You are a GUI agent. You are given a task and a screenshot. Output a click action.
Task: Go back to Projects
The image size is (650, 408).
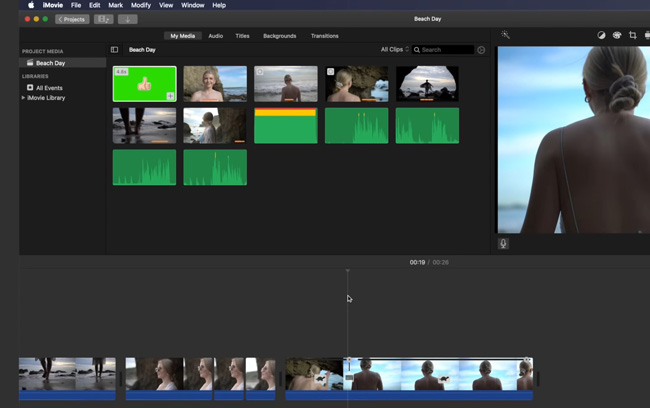pos(72,19)
